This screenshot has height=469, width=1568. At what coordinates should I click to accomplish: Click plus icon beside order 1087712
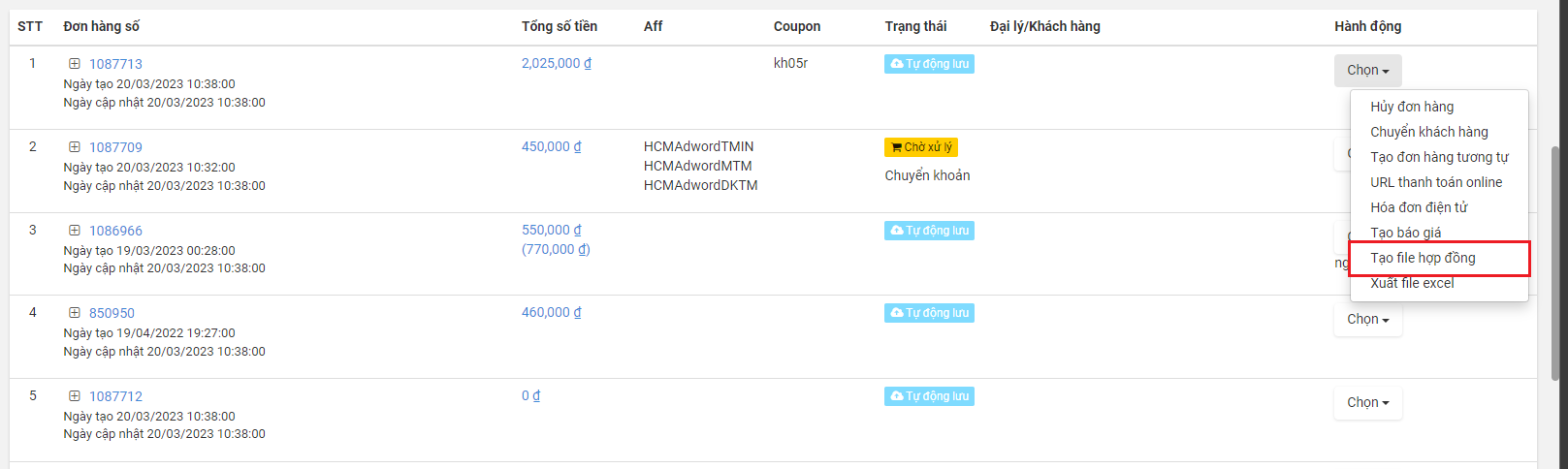click(x=74, y=396)
